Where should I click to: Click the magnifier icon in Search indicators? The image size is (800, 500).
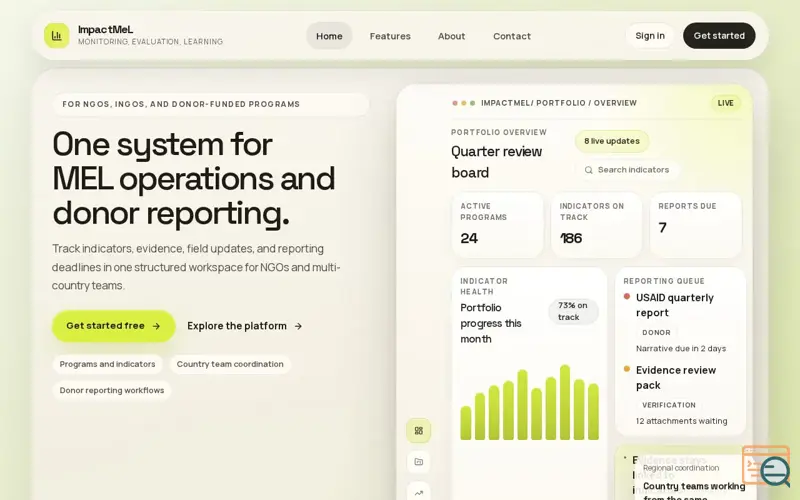coord(588,170)
